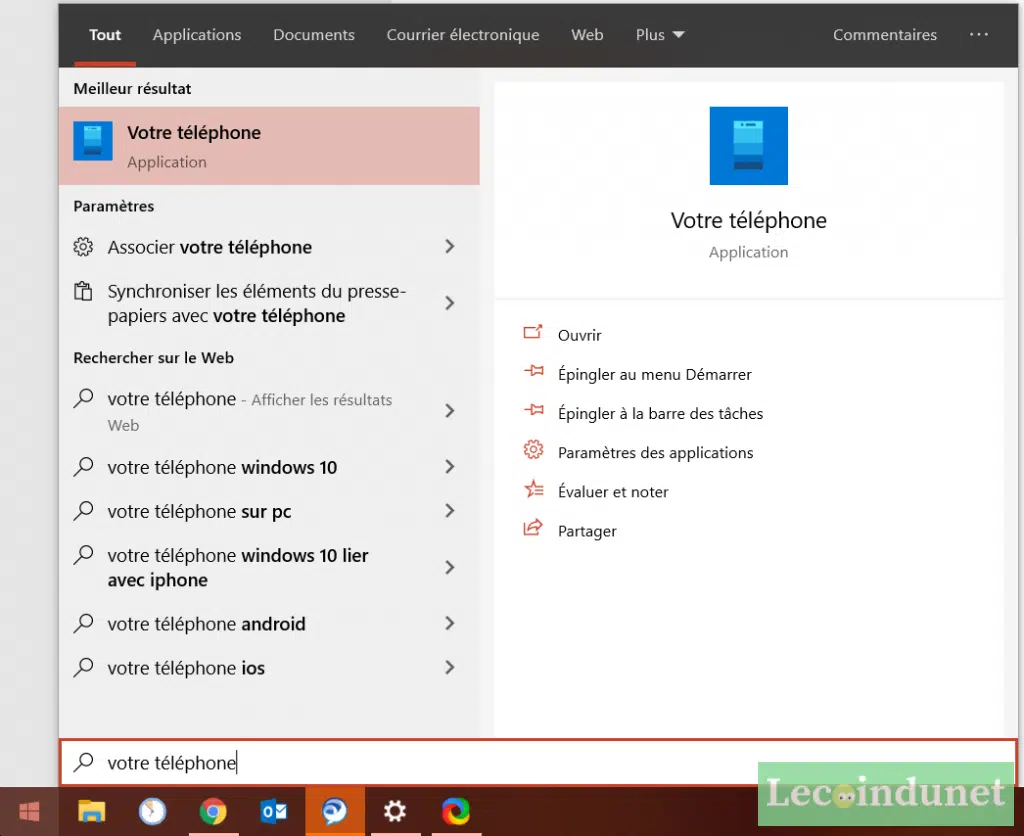Click the search magnifier icon in the search box

[x=84, y=762]
